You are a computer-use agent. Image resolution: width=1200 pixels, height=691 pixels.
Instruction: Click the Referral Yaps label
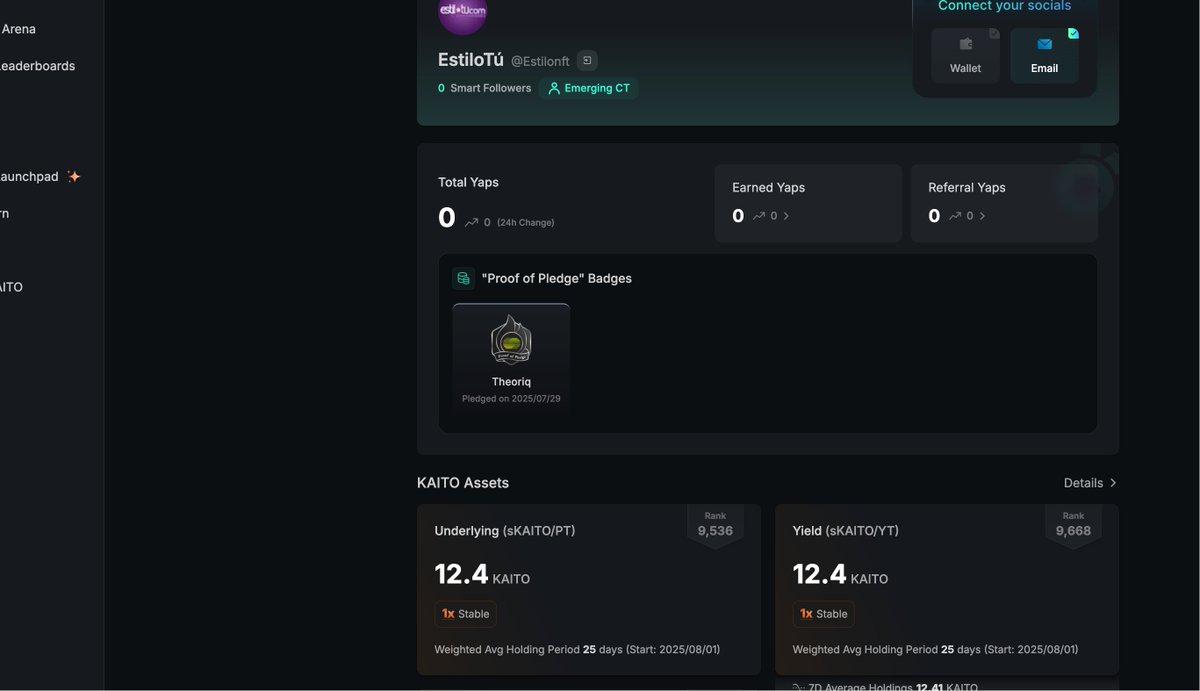click(967, 187)
